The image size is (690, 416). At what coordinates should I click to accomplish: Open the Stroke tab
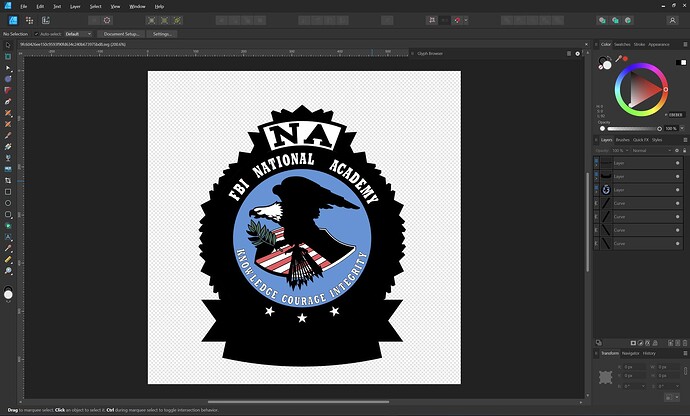click(639, 44)
